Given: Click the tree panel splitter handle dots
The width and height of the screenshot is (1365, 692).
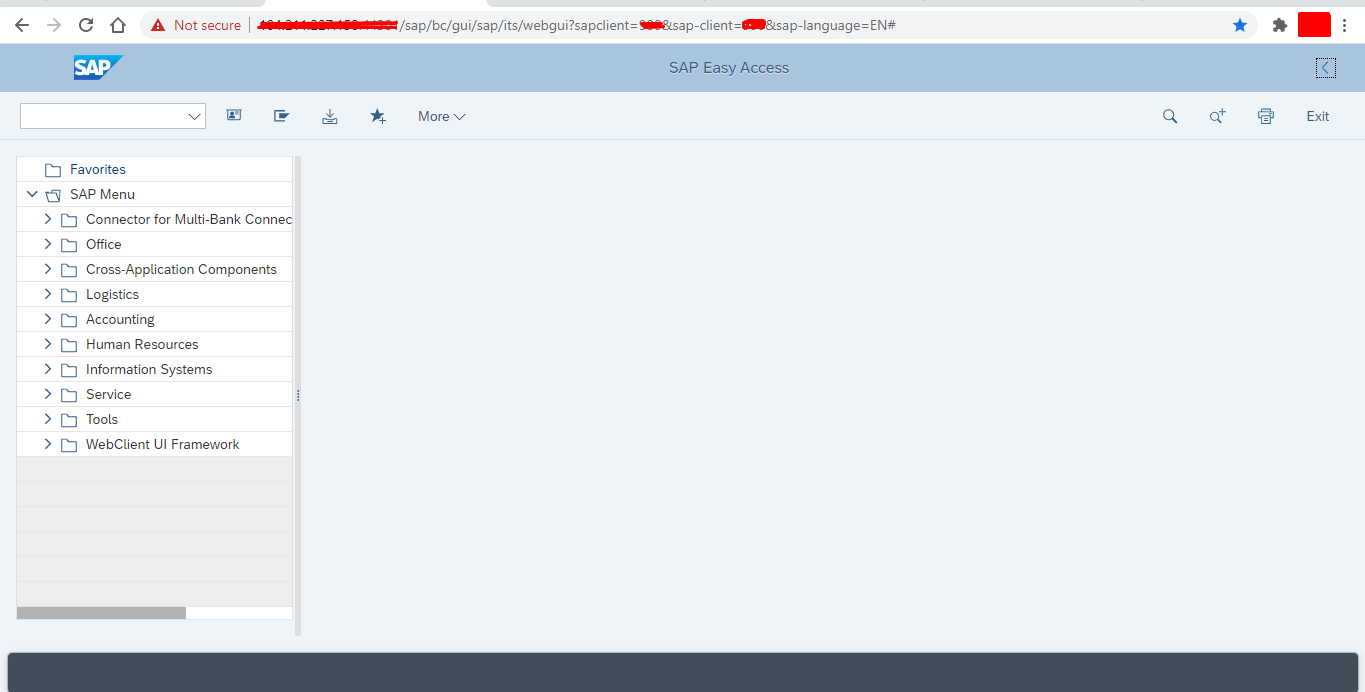Looking at the screenshot, I should [298, 396].
